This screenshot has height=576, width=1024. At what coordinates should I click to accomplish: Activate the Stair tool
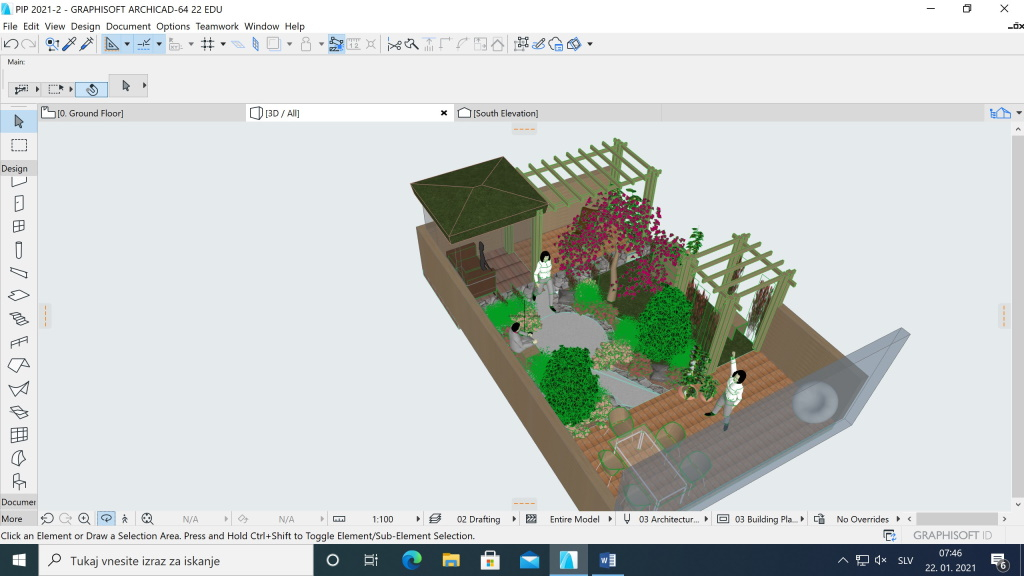tap(18, 319)
